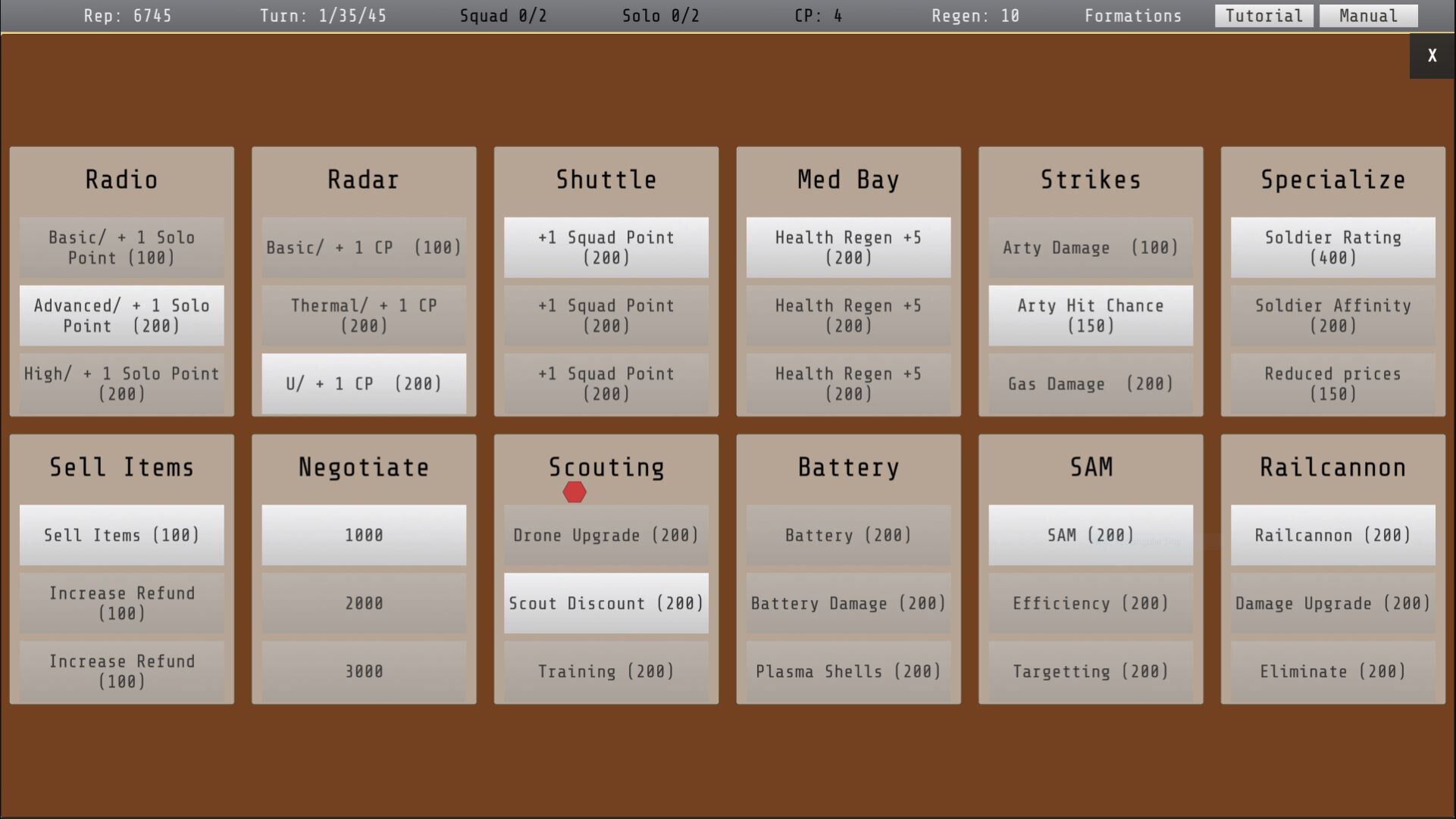Screen dimensions: 1456x819
Task: Buy the Railcannon Damage Upgrade
Action: (1332, 603)
